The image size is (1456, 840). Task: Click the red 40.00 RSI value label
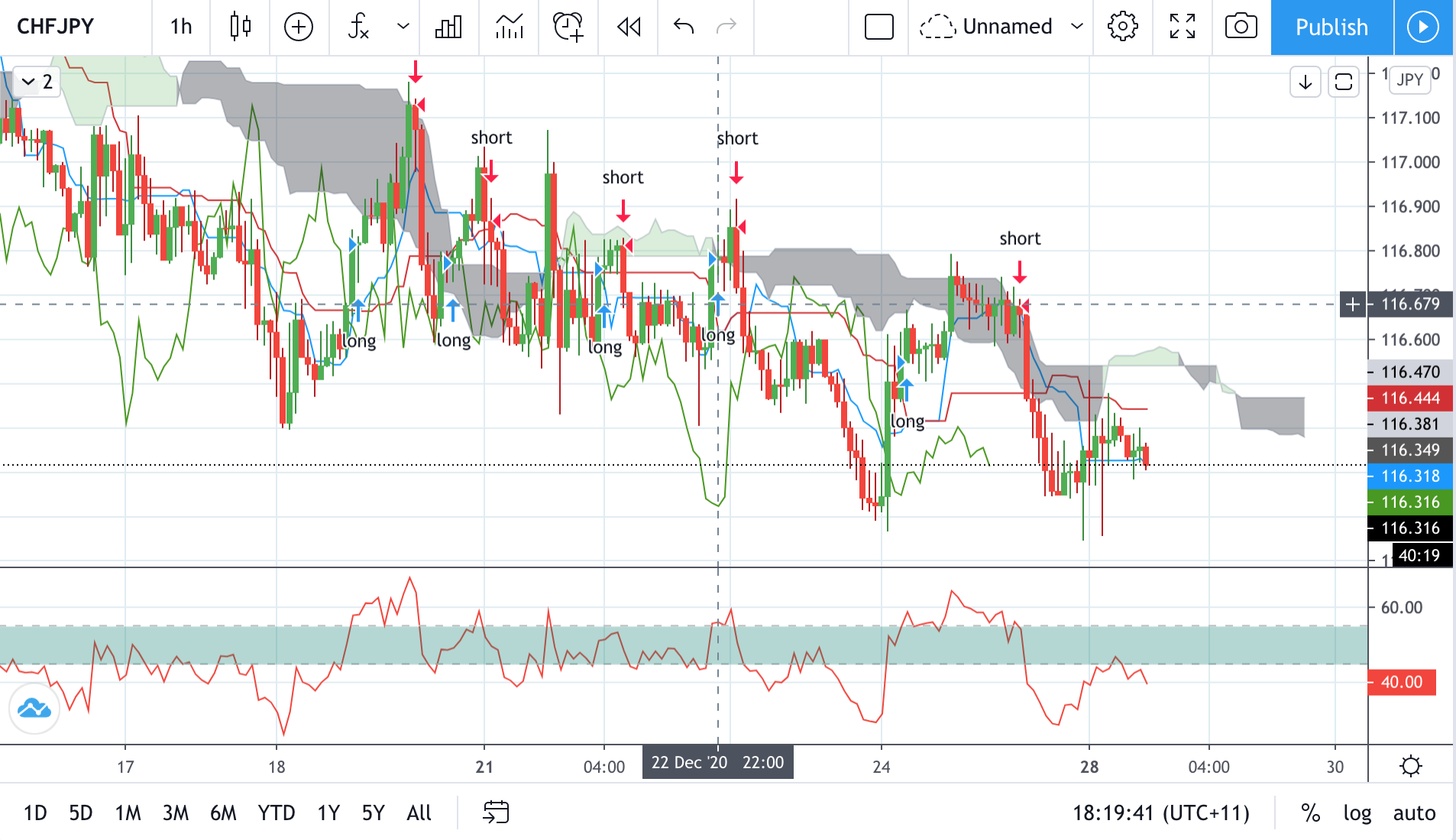tap(1402, 682)
